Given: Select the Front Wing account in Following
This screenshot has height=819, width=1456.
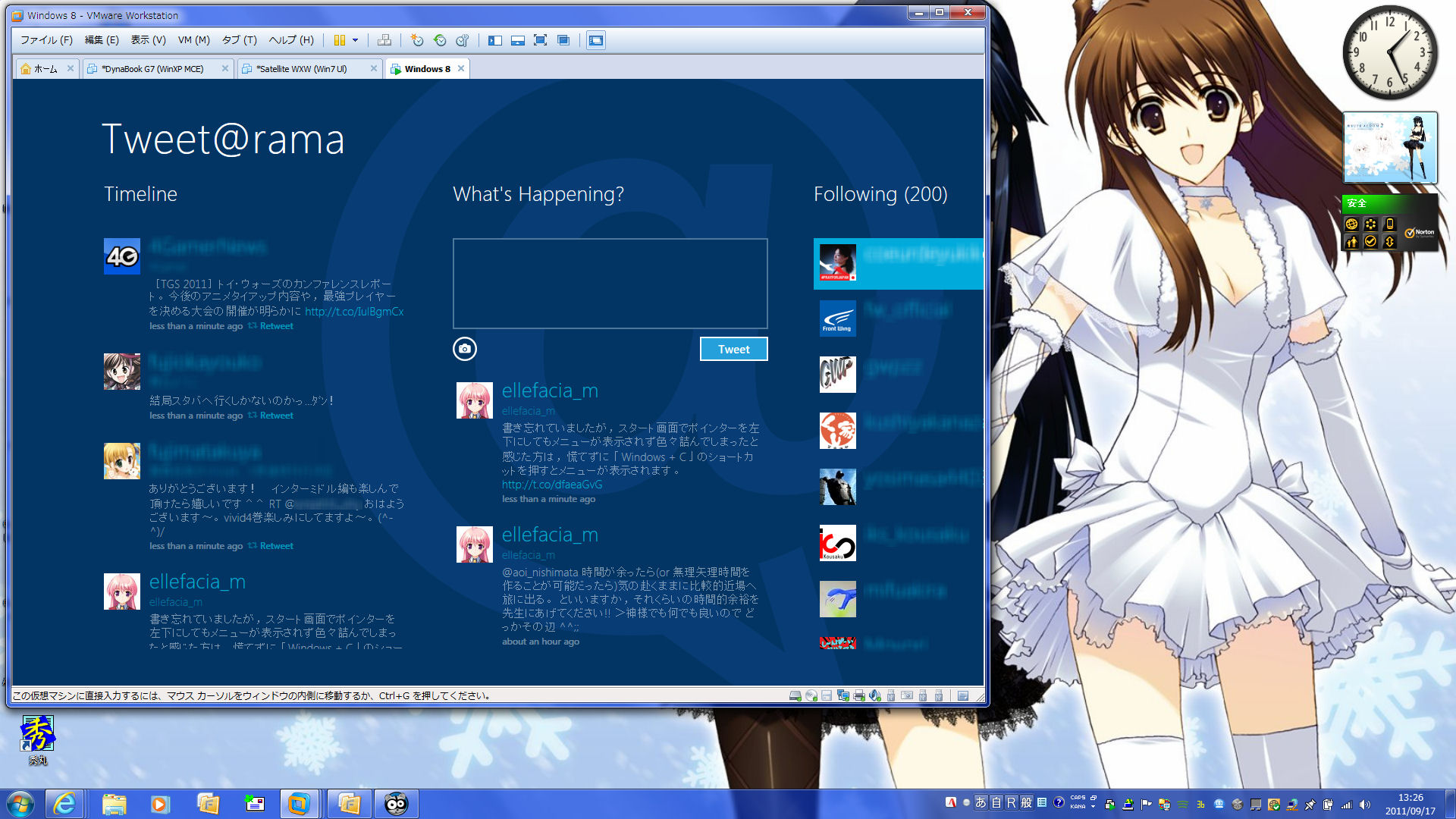Looking at the screenshot, I should coord(838,318).
